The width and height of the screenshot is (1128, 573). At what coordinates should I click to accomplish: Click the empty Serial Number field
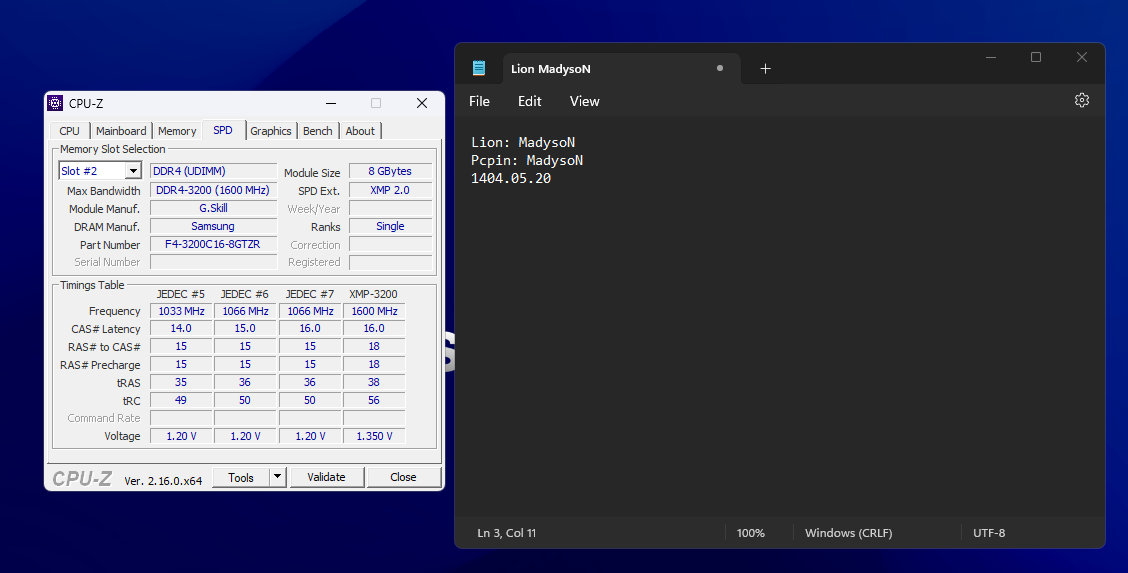coord(213,262)
